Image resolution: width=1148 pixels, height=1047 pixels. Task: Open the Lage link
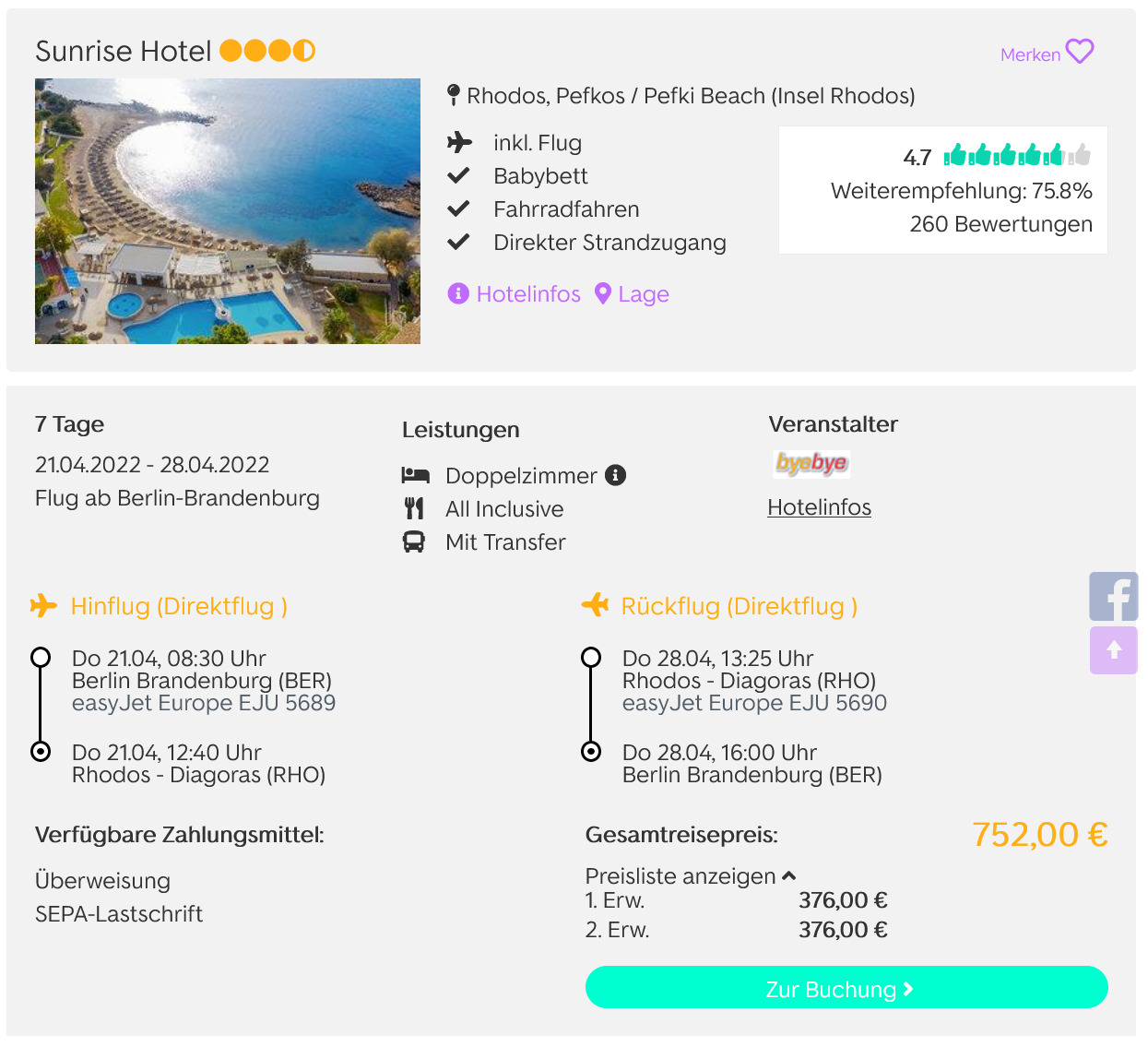[644, 294]
